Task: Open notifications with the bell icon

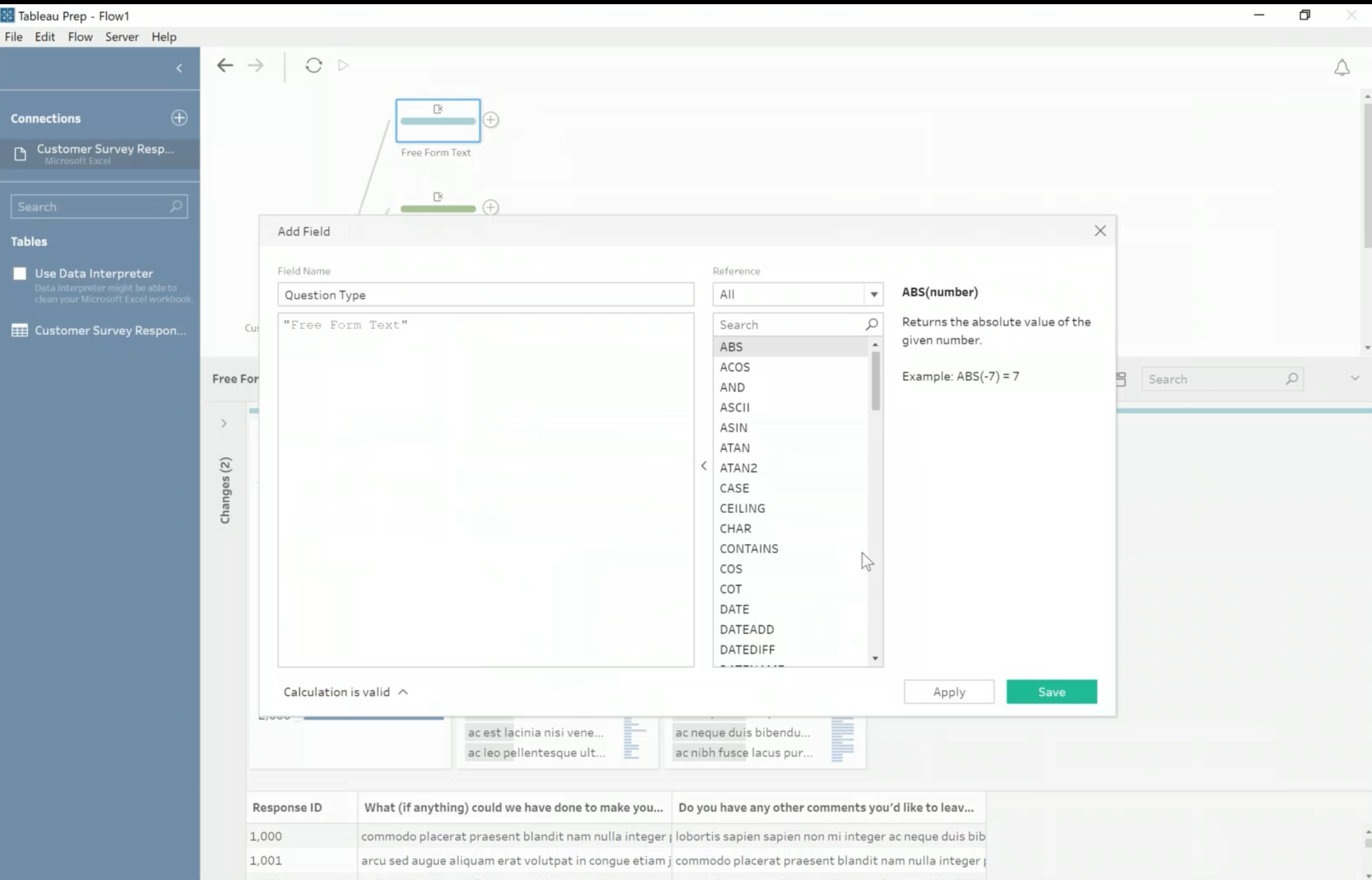Action: [x=1342, y=68]
